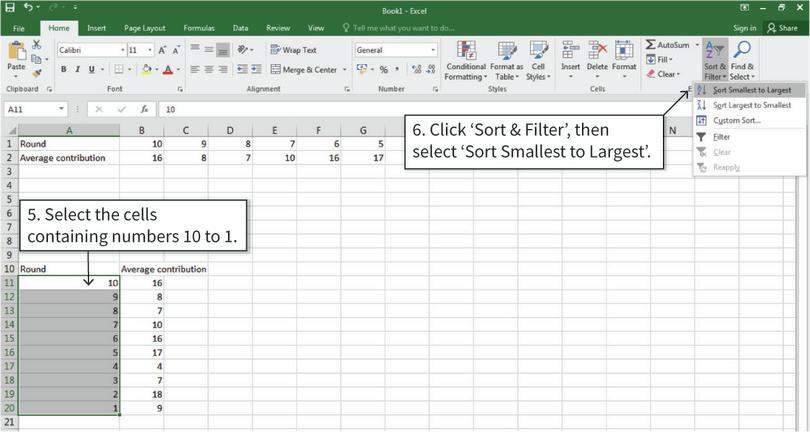Open the font name Calibri dropdown
Image resolution: width=810 pixels, height=432 pixels.
point(123,50)
